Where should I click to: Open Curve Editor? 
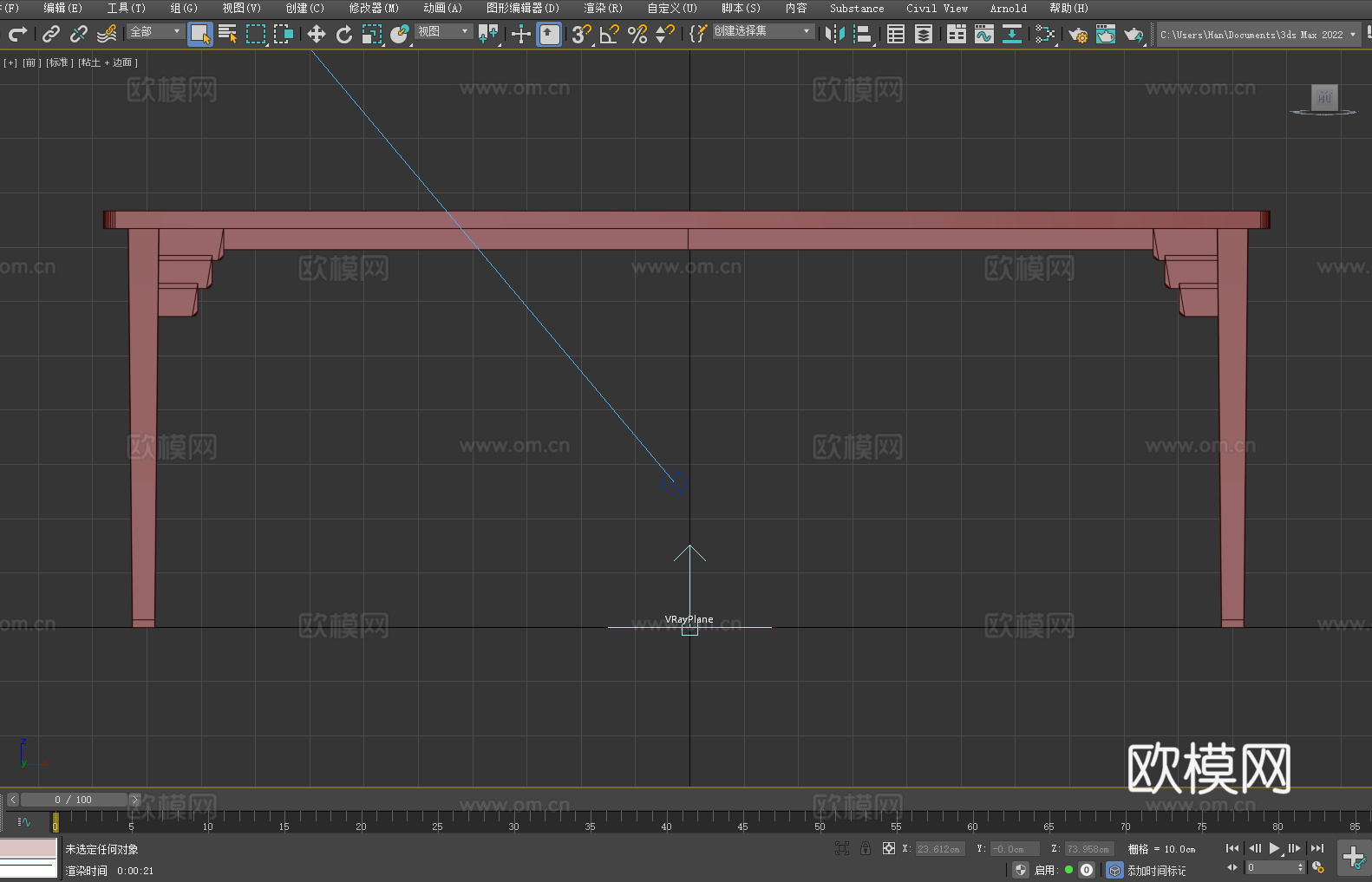pyautogui.click(x=984, y=34)
